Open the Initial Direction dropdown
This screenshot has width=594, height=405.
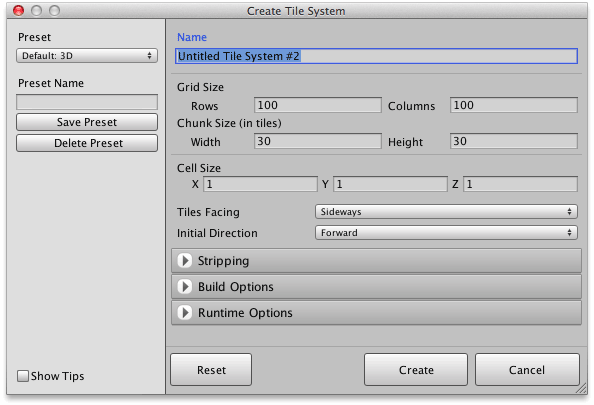pyautogui.click(x=446, y=233)
